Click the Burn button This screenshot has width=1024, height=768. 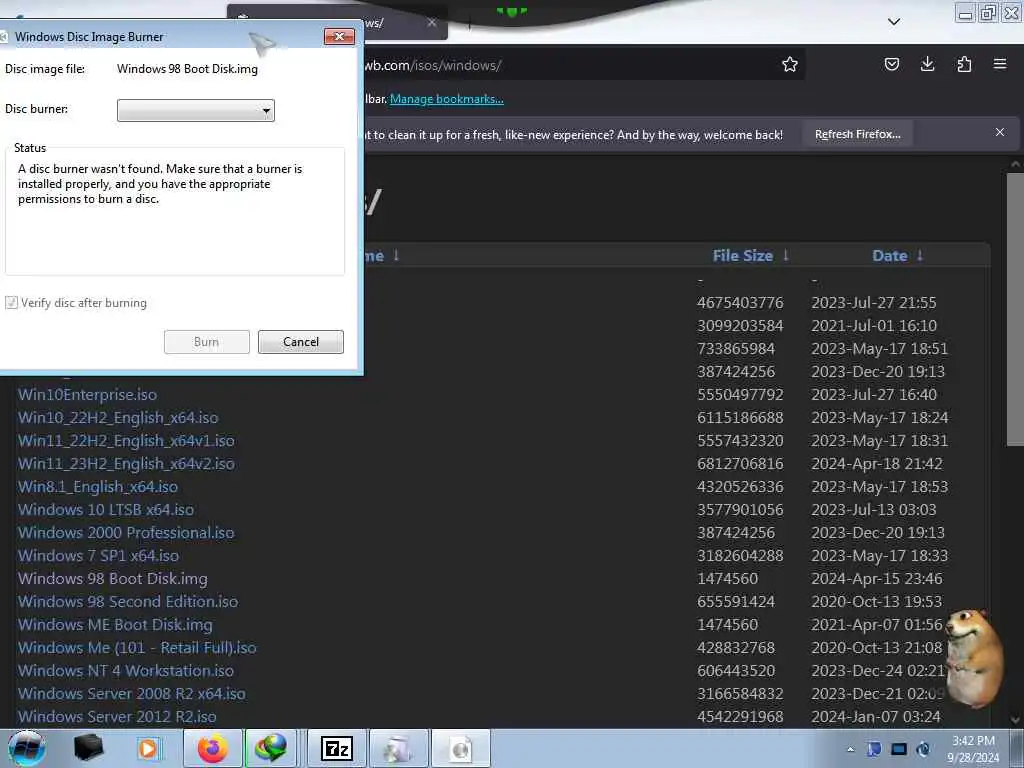tap(206, 342)
